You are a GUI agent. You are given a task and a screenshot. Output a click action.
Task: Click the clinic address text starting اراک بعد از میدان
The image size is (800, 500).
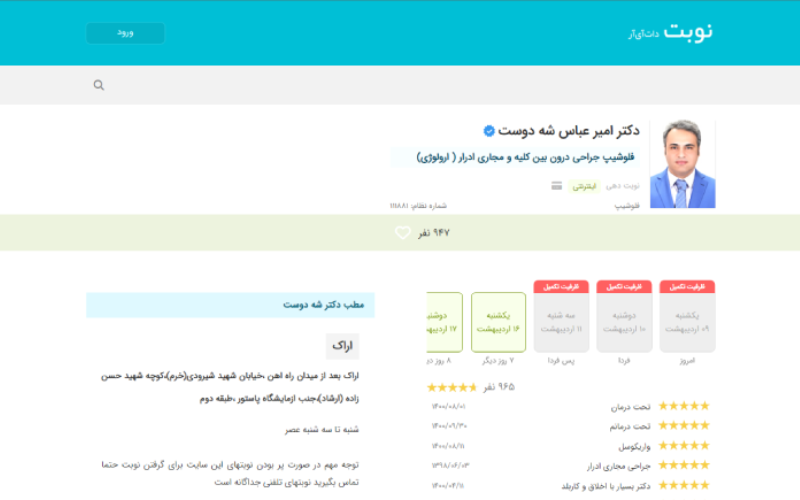230,387
